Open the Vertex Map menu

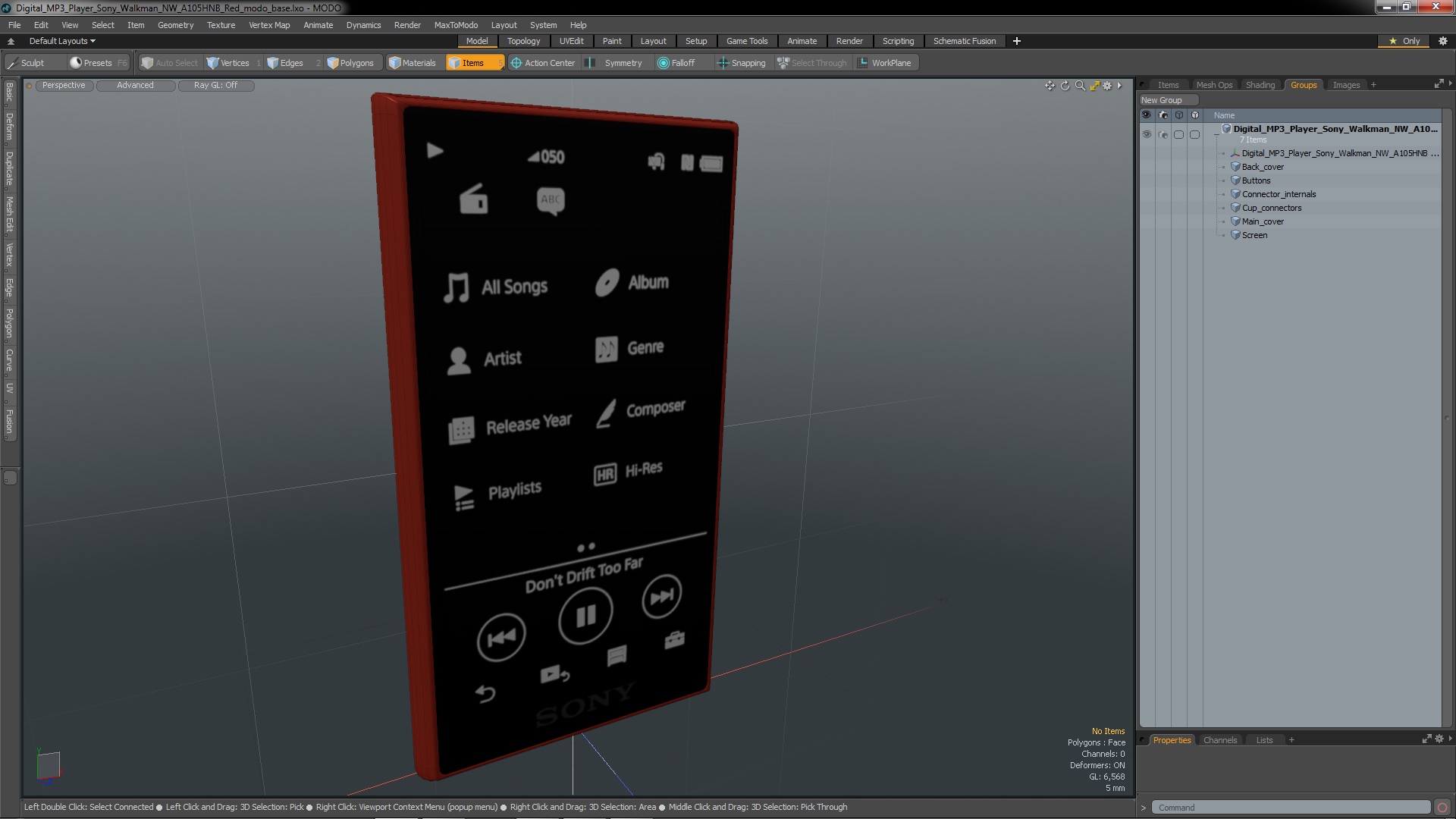click(269, 25)
